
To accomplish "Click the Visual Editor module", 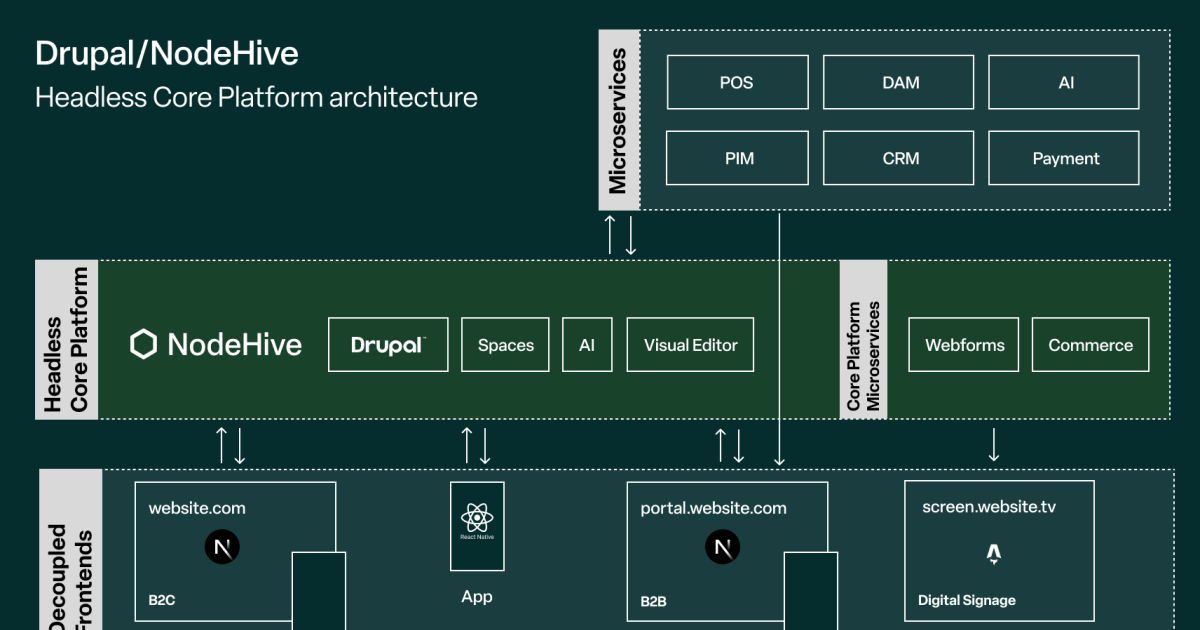I will 690,344.
